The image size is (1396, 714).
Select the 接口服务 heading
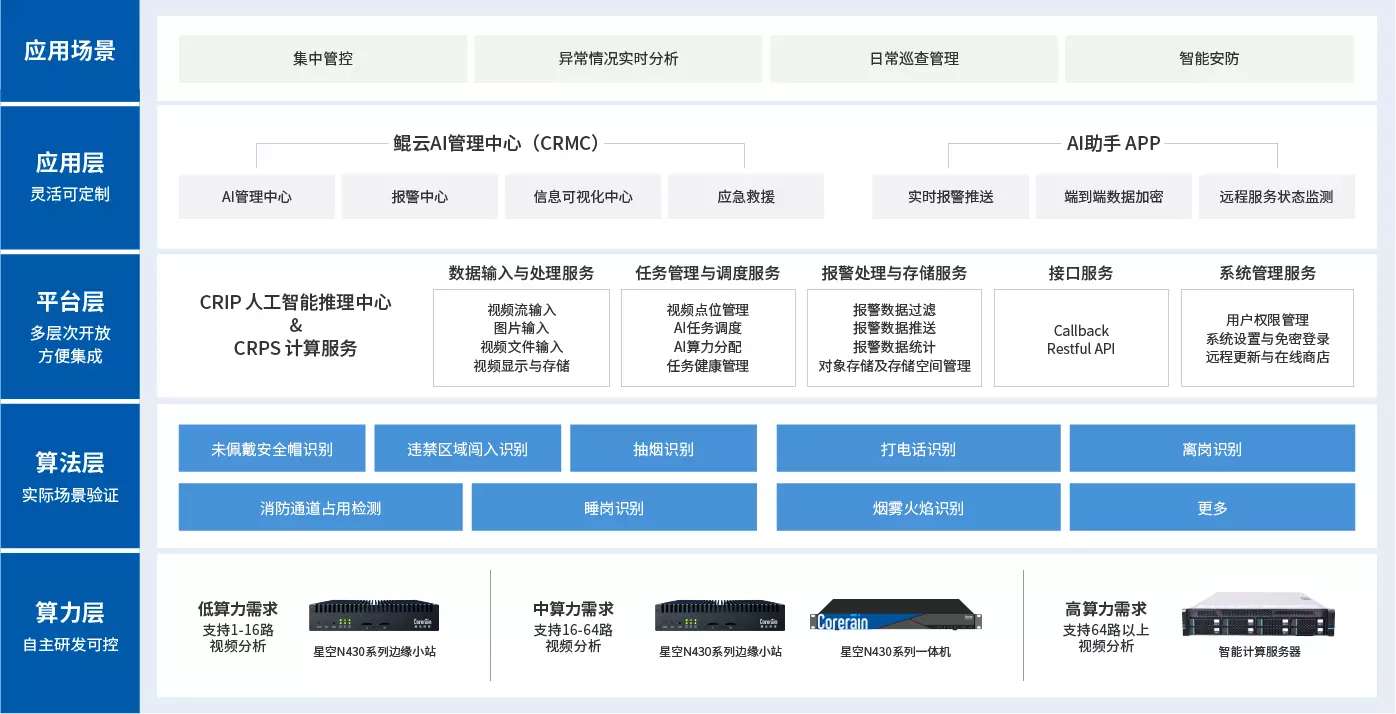pos(1081,273)
